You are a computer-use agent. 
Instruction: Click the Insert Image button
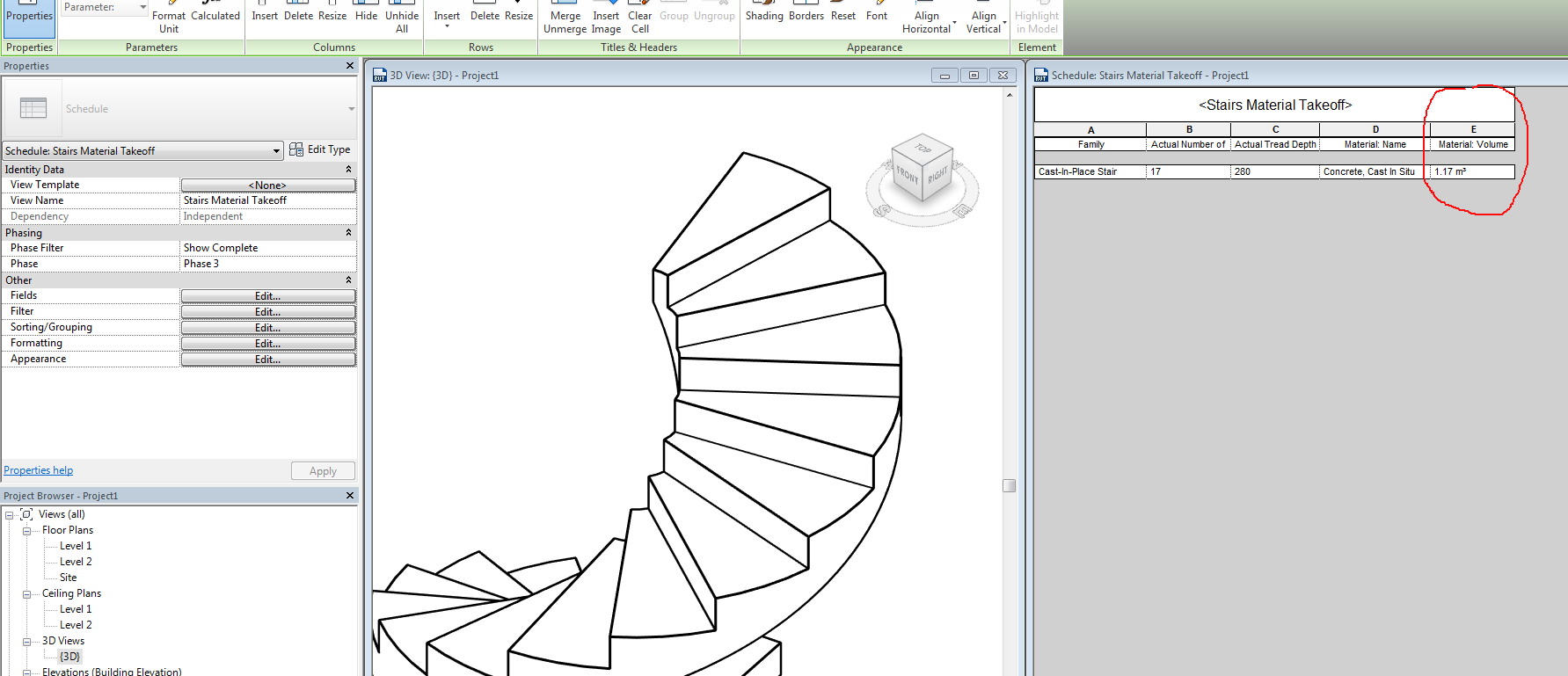[x=606, y=18]
